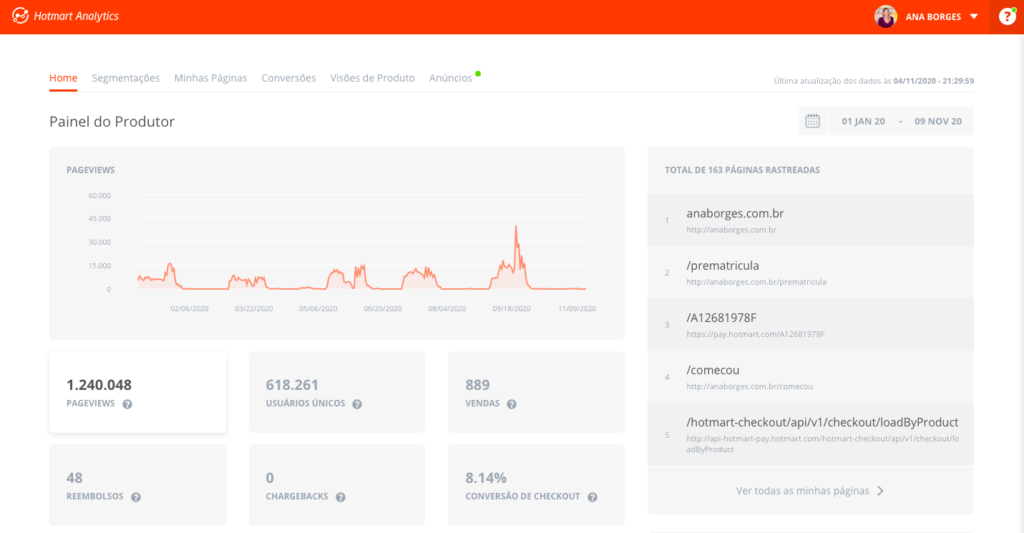The width and height of the screenshot is (1024, 533).
Task: Click the 60.000 y-axis label
Action: [x=99, y=195]
